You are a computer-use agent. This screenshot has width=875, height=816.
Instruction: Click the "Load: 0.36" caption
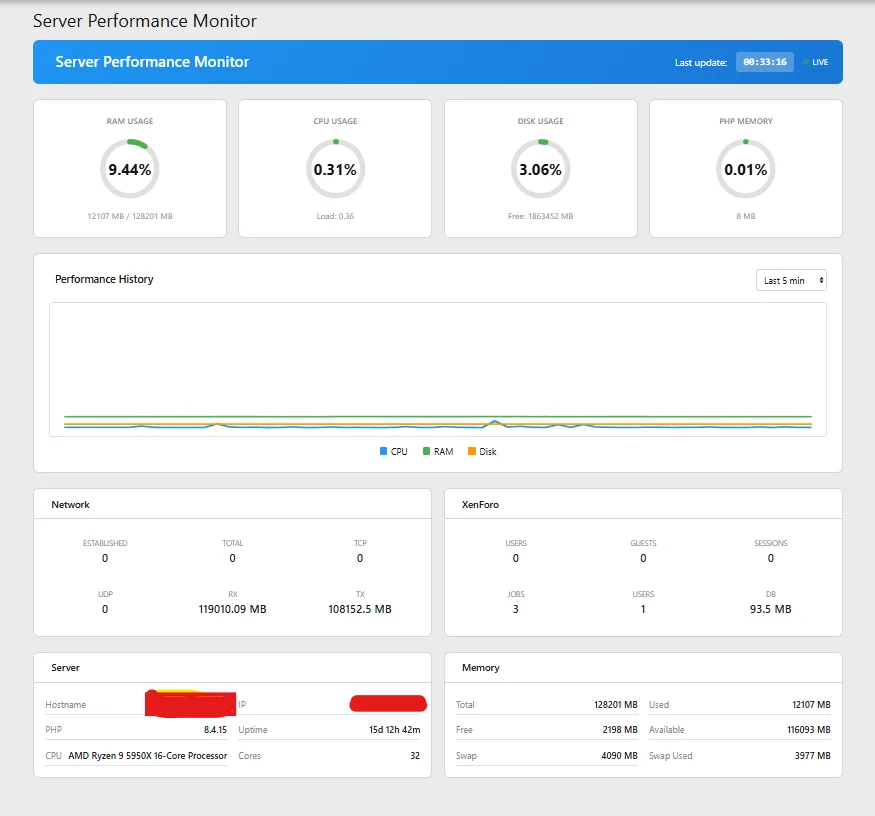click(335, 216)
